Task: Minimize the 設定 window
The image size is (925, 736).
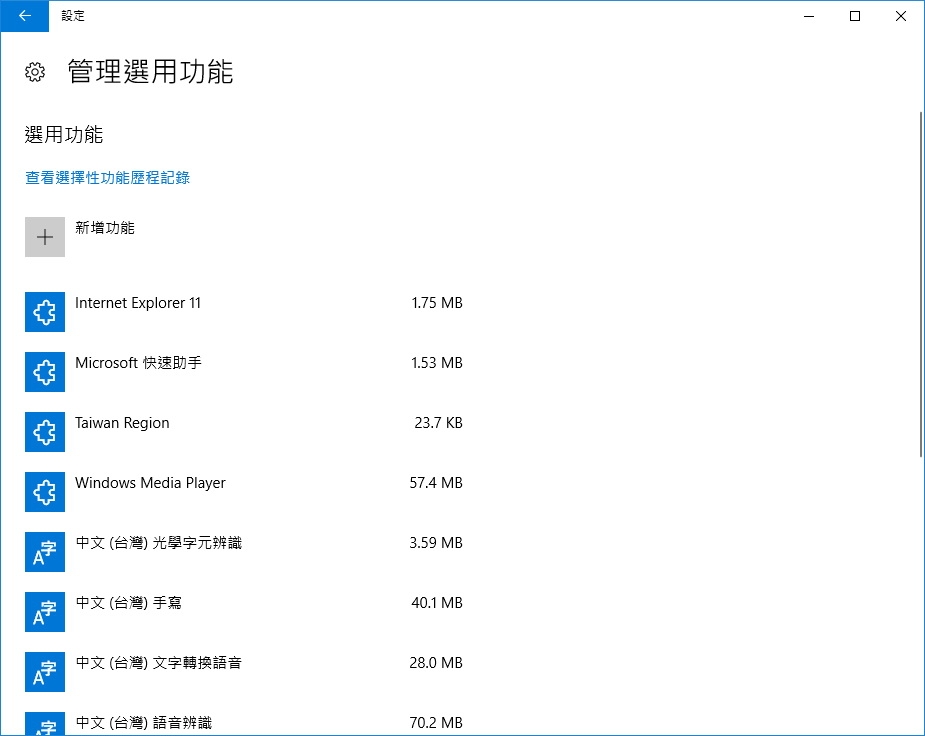Action: (x=809, y=16)
